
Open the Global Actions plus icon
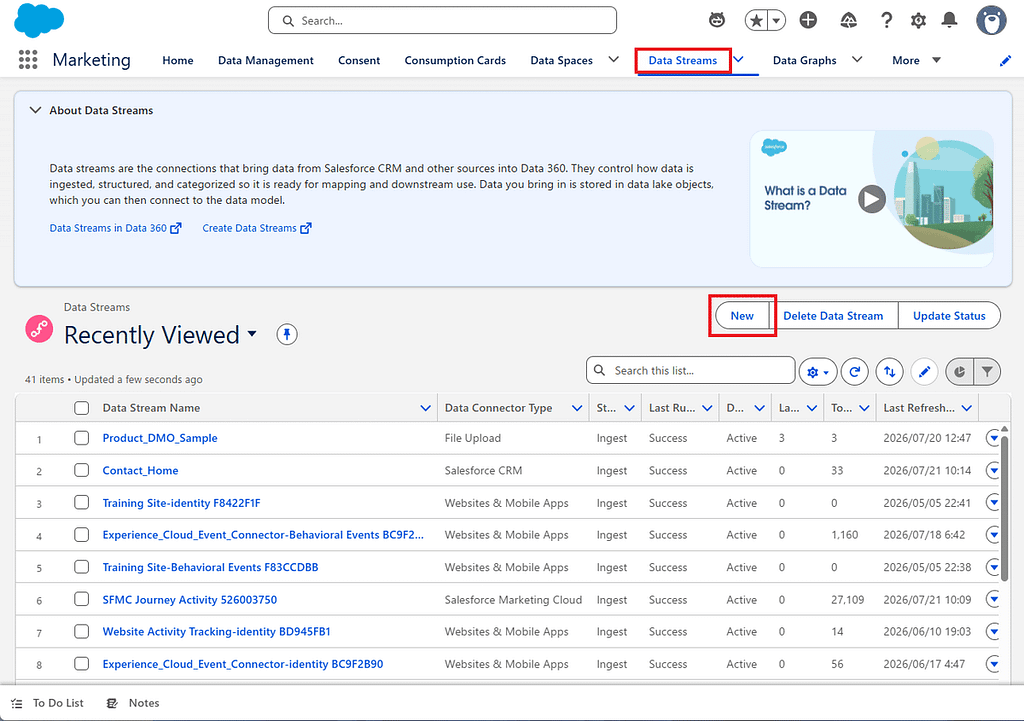point(808,20)
